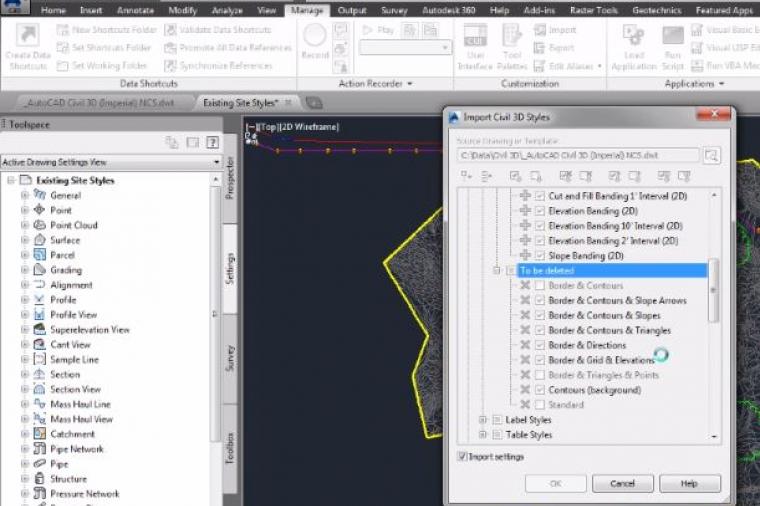Click the Grading icon in tree
Screen dimensions: 760x506
point(39,270)
